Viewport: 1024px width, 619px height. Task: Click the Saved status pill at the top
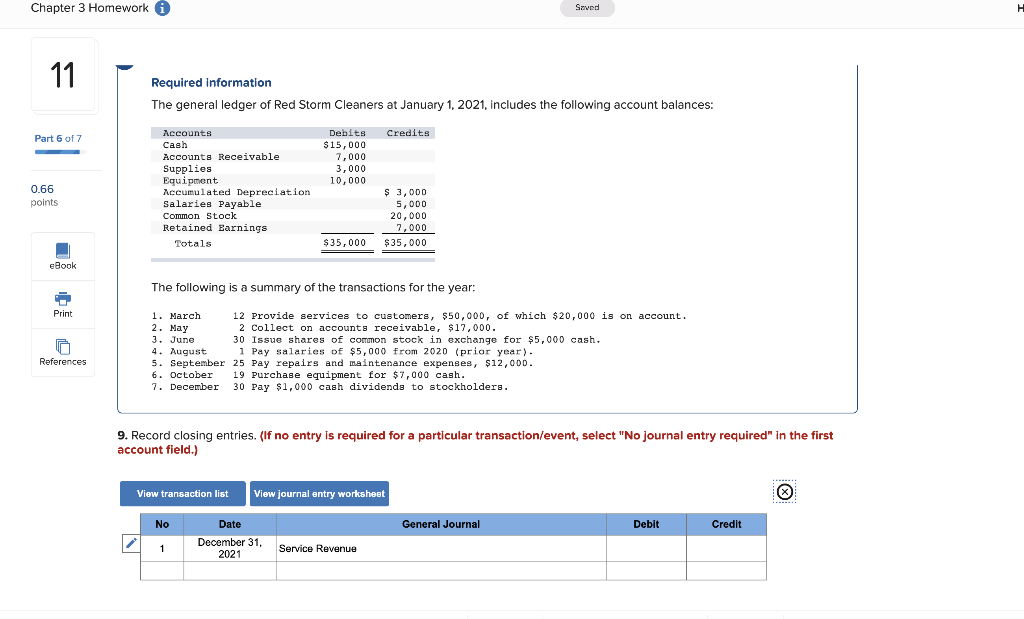click(x=587, y=7)
